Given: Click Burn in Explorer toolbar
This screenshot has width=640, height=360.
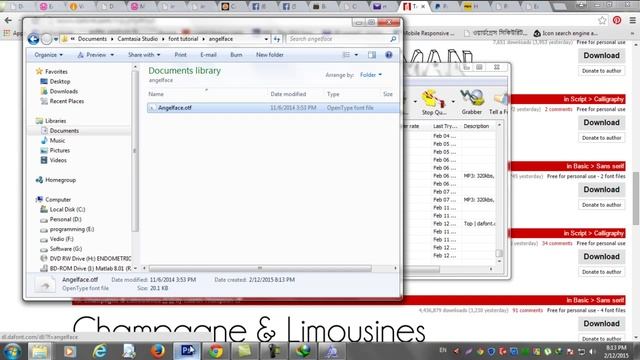Looking at the screenshot, I should [236, 55].
